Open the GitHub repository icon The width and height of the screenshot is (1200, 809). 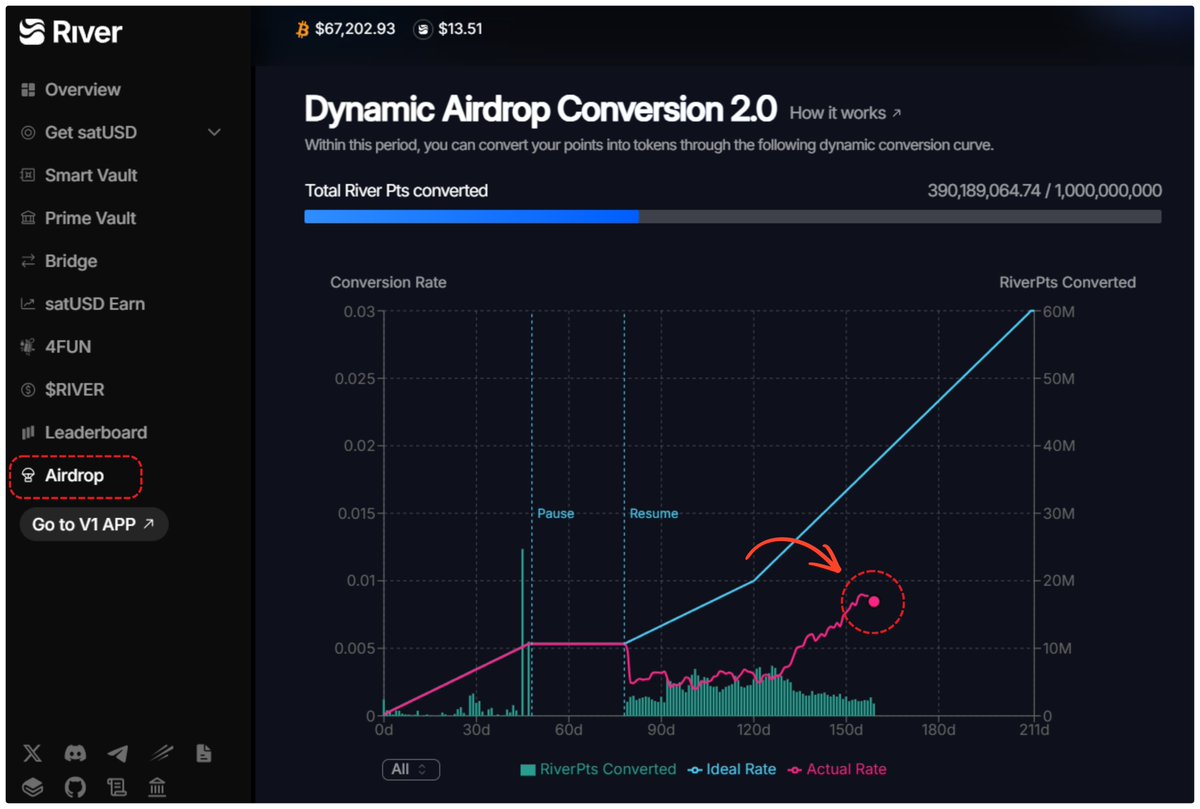pyautogui.click(x=75, y=787)
